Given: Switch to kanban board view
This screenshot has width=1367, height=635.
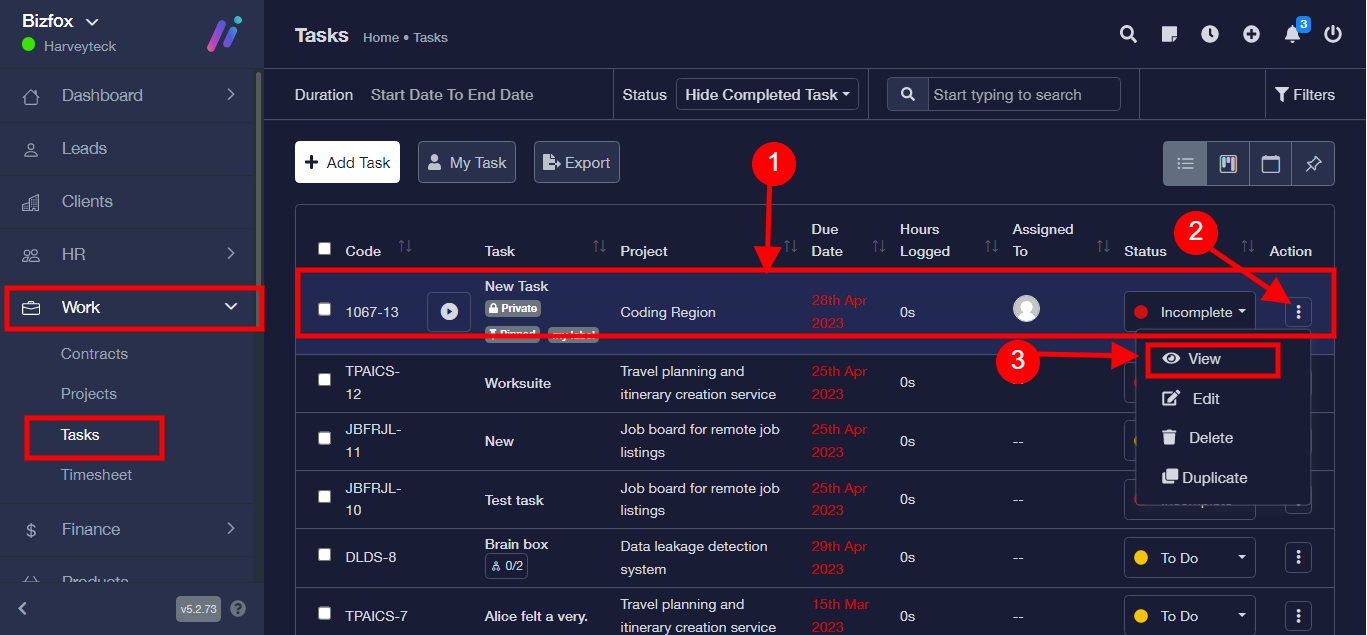Looking at the screenshot, I should point(1228,163).
